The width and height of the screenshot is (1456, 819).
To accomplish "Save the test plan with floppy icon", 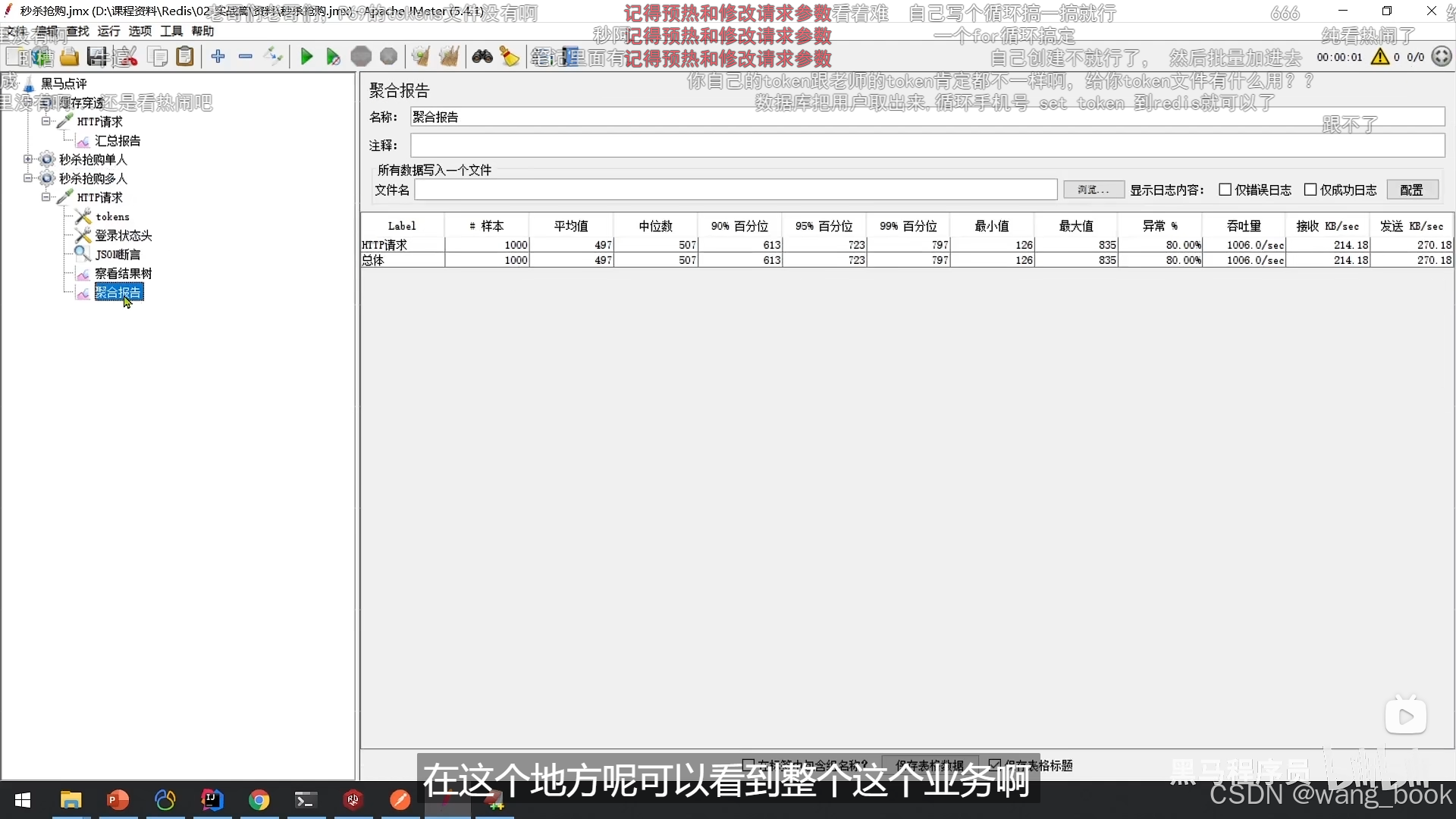I will pyautogui.click(x=96, y=57).
